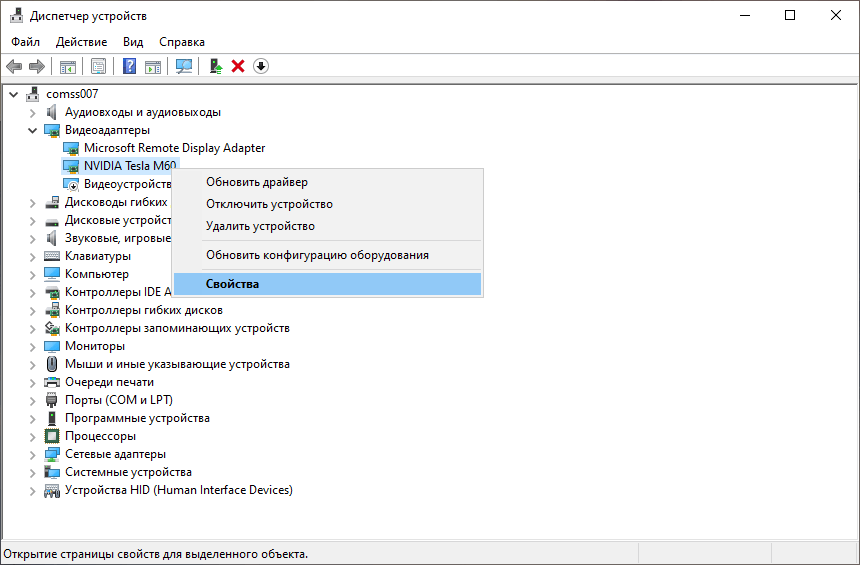Choose Отключить устройство from context menu
Image resolution: width=860 pixels, height=565 pixels.
pyautogui.click(x=327, y=204)
